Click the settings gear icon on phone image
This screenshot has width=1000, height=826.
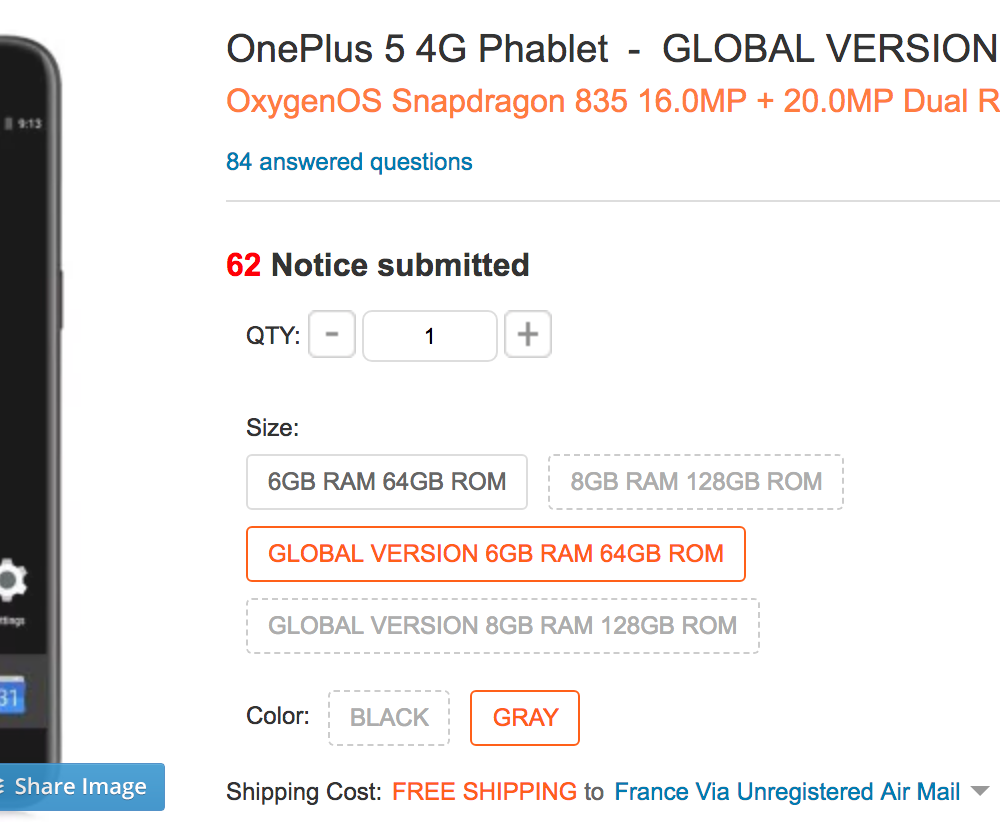[x=11, y=580]
